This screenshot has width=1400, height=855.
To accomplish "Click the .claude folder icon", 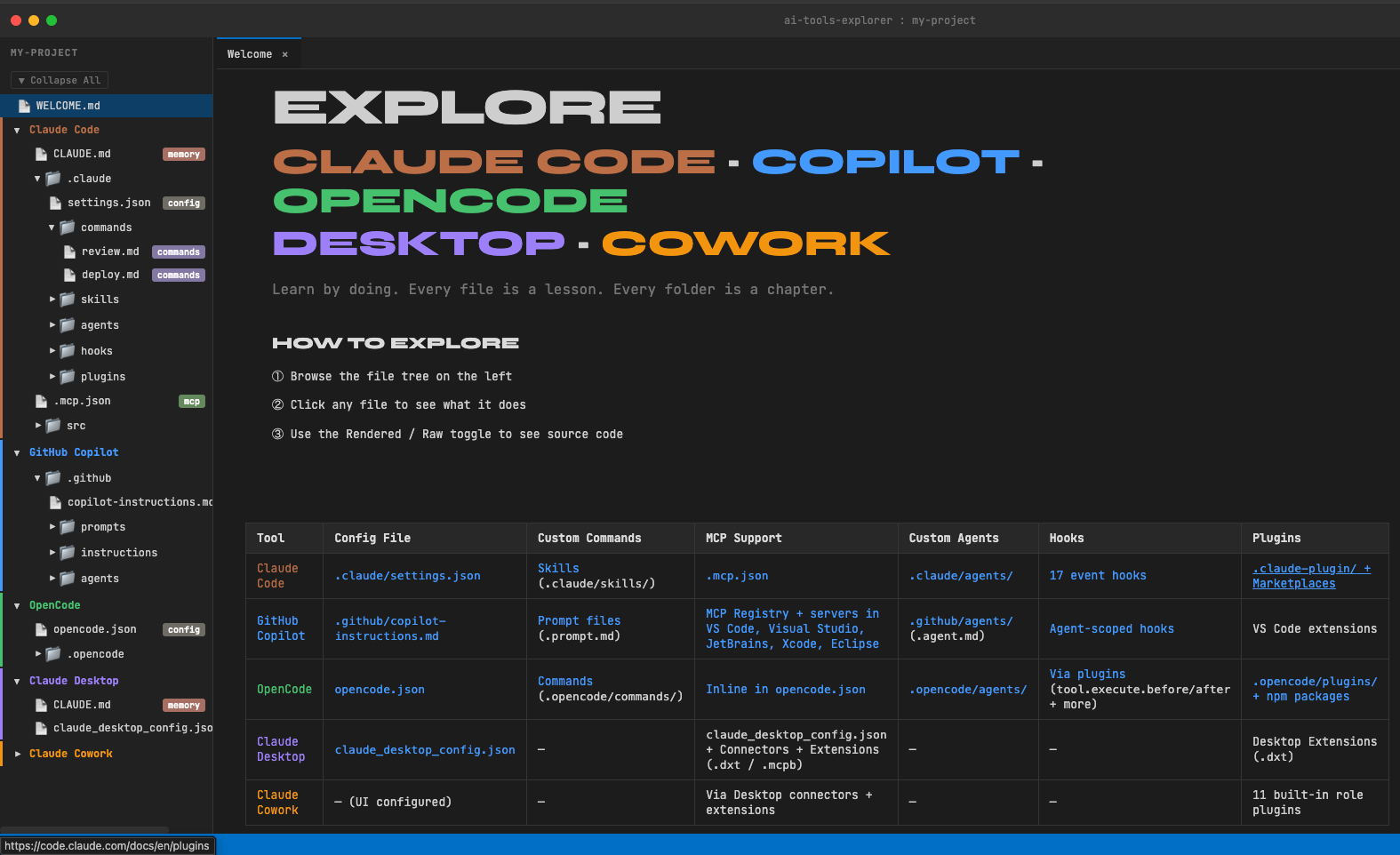I will pyautogui.click(x=53, y=179).
